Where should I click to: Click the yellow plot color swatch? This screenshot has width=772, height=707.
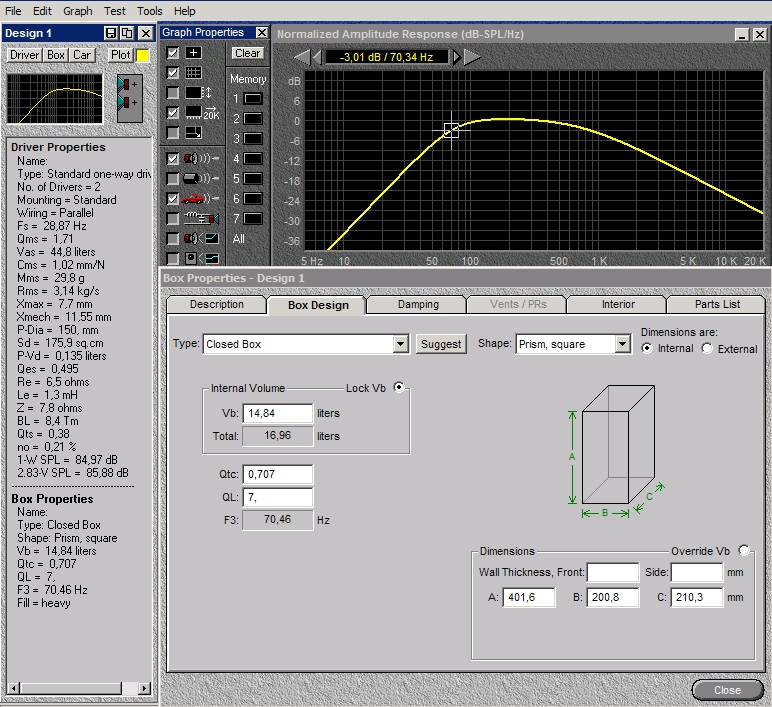tap(143, 55)
